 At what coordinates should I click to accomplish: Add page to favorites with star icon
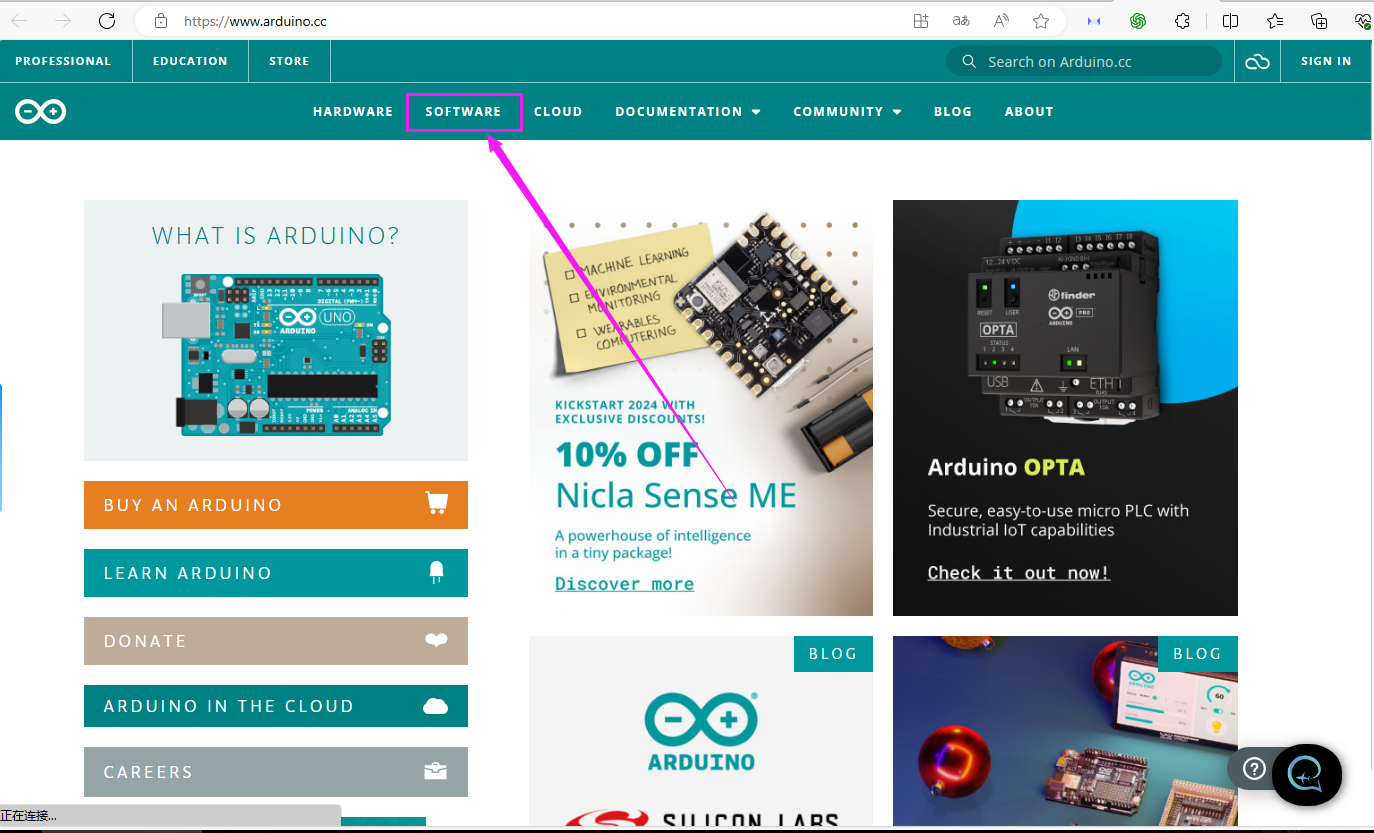[x=1041, y=21]
